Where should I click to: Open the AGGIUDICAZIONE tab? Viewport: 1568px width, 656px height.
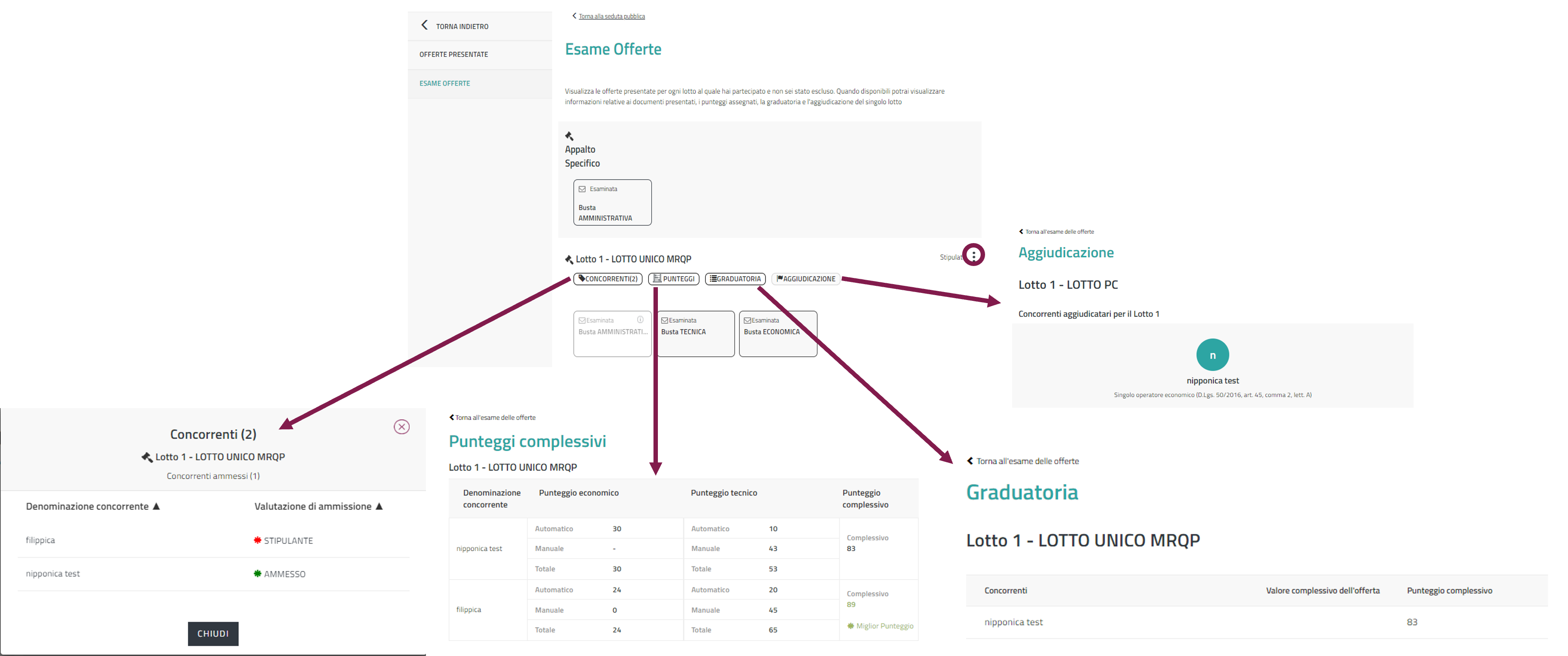(805, 279)
